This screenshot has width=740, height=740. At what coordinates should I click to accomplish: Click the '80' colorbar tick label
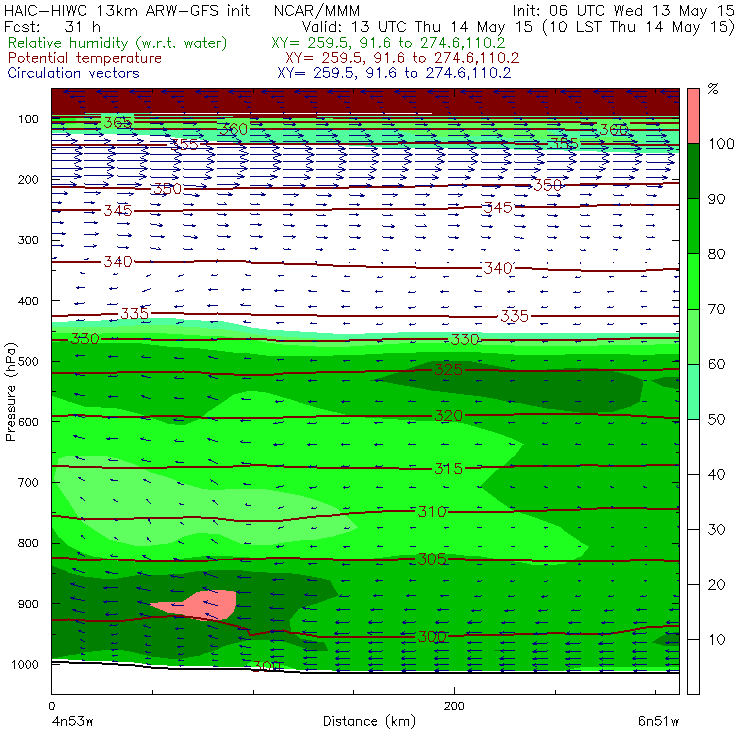coord(716,254)
